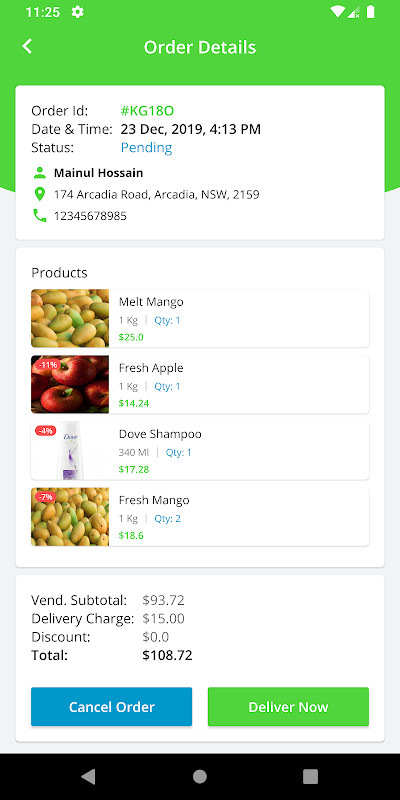
Task: Tap the Android home circle button
Action: (199, 777)
